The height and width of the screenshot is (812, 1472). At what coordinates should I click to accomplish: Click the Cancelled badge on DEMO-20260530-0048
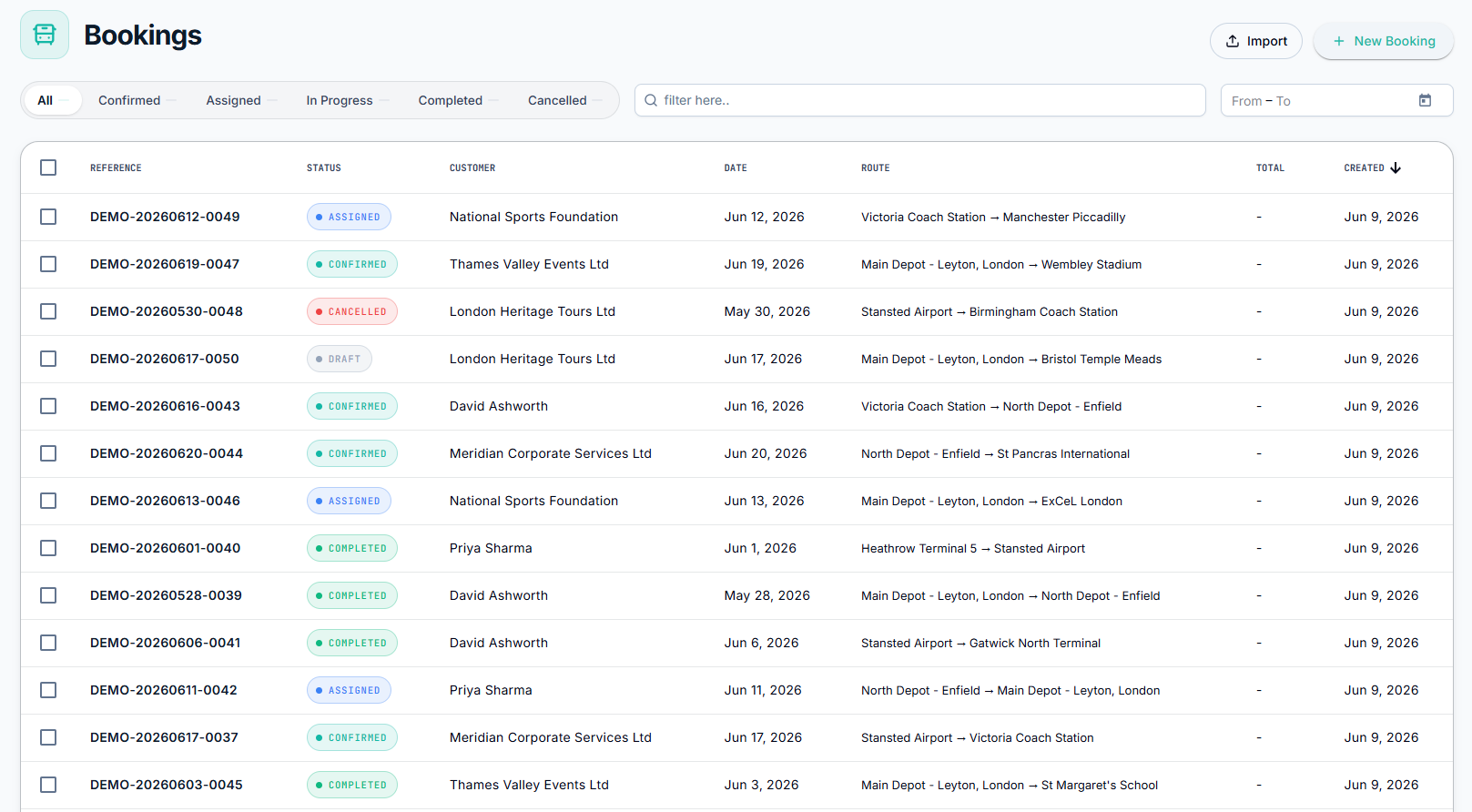tap(352, 311)
